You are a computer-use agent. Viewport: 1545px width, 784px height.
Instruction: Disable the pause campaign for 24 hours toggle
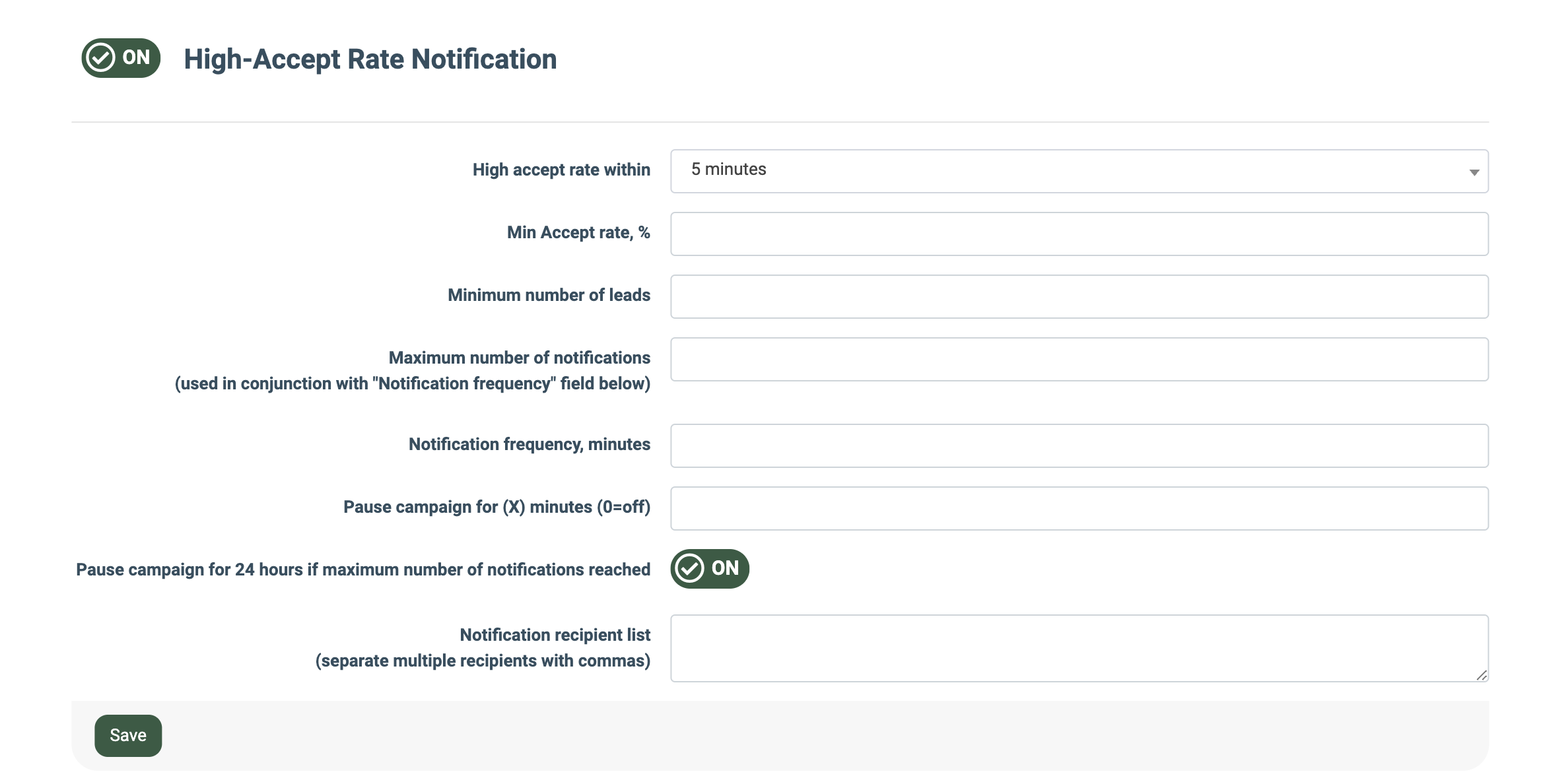tap(710, 568)
